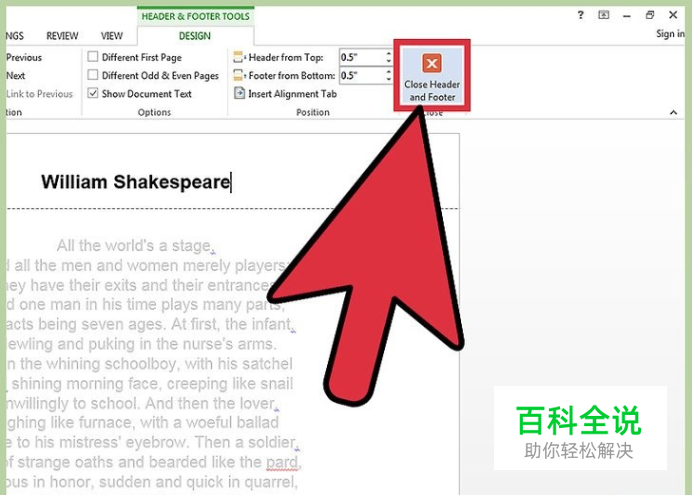
Task: Go to Next header section
Action: 15,75
